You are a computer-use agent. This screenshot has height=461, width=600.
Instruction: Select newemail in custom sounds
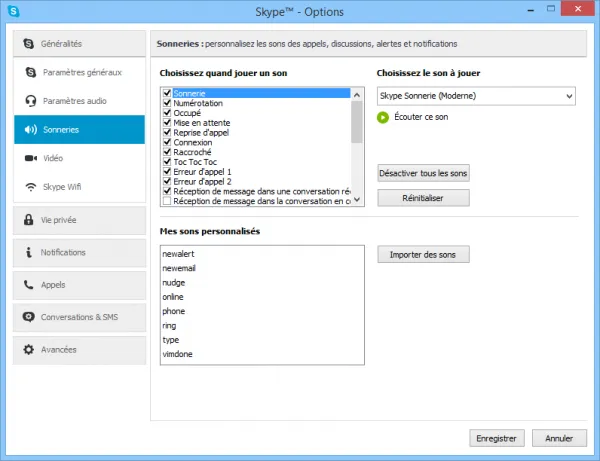click(179, 268)
